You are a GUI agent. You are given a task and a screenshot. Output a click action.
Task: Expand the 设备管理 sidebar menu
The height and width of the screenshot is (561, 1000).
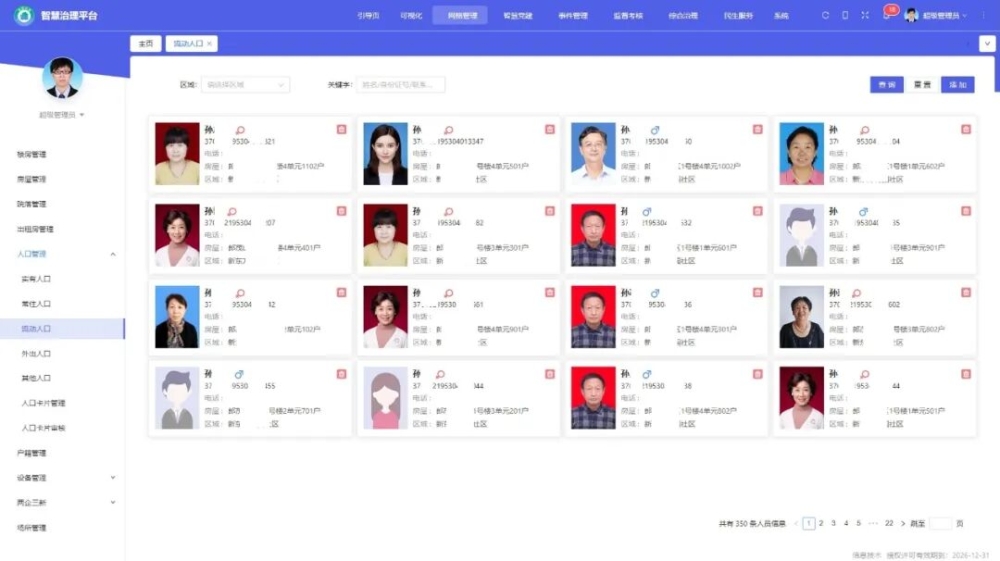[112, 478]
